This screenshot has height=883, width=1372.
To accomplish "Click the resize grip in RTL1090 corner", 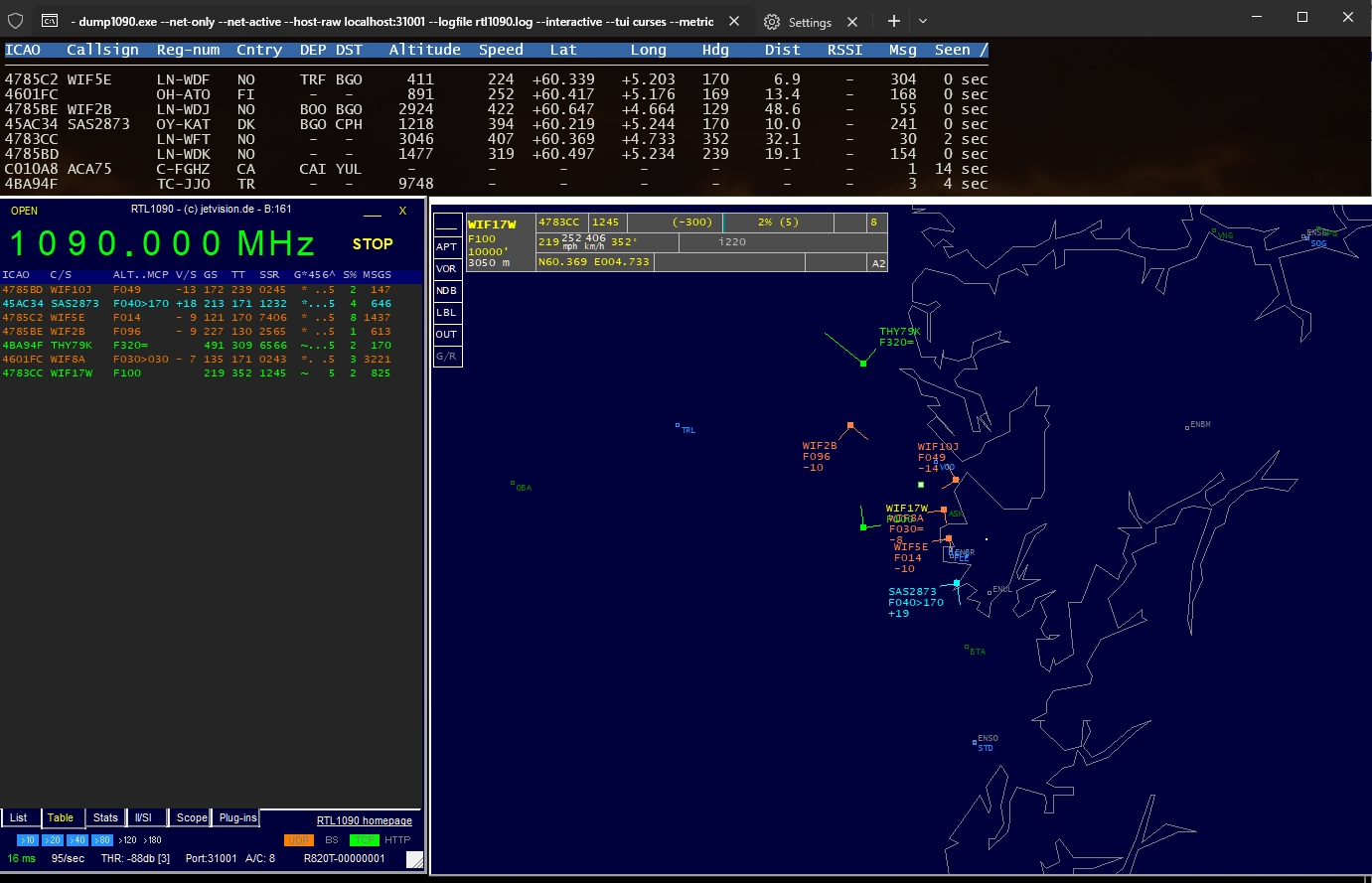I will (415, 859).
